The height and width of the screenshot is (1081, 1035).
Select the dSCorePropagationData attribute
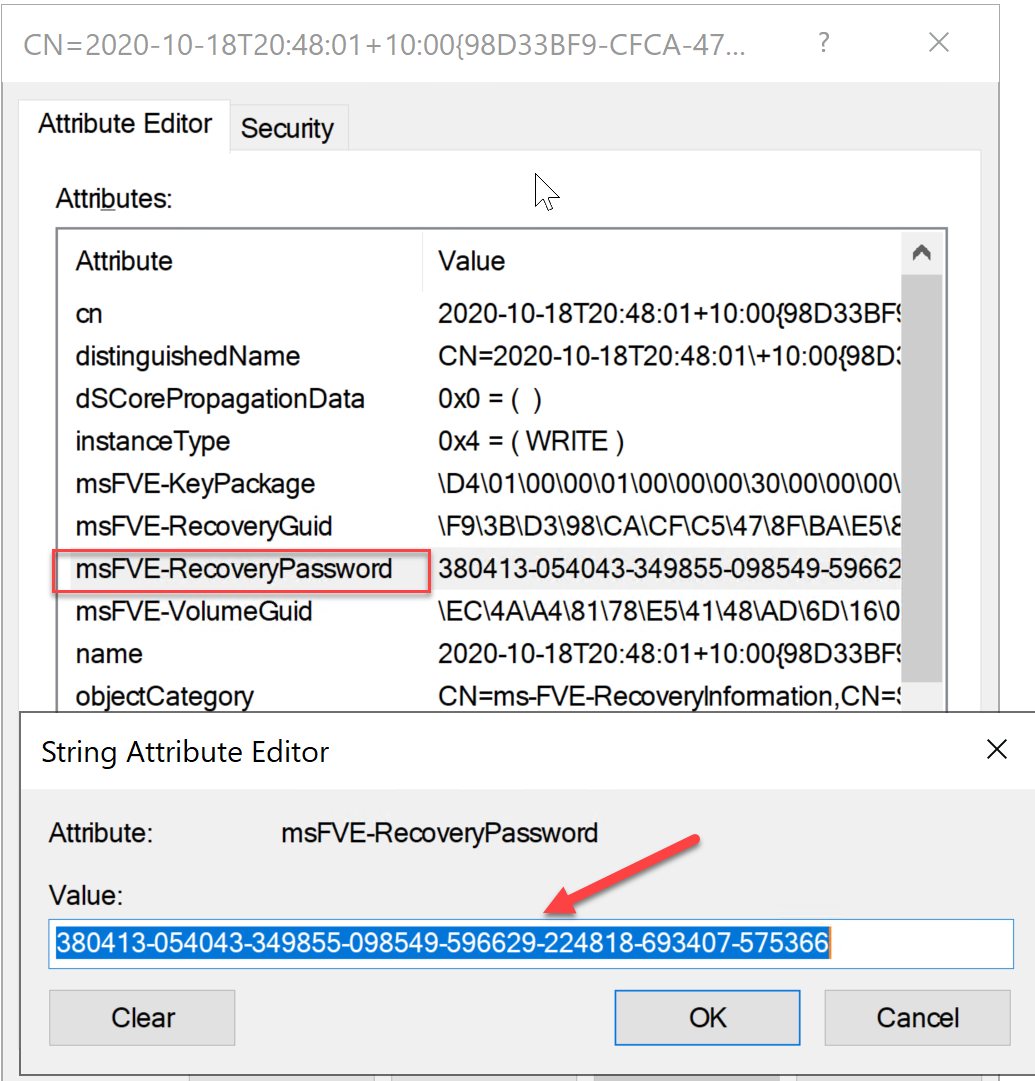point(220,398)
